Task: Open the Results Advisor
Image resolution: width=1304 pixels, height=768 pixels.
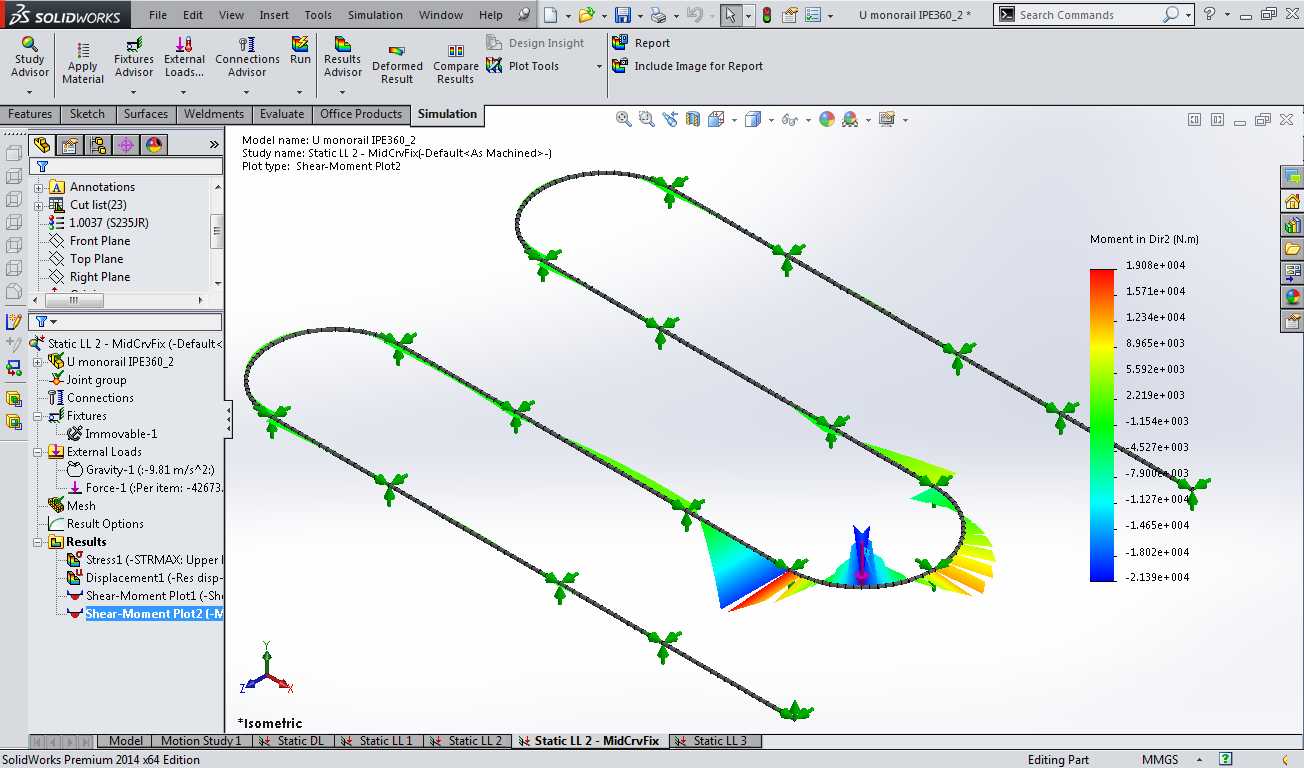Action: [x=342, y=58]
